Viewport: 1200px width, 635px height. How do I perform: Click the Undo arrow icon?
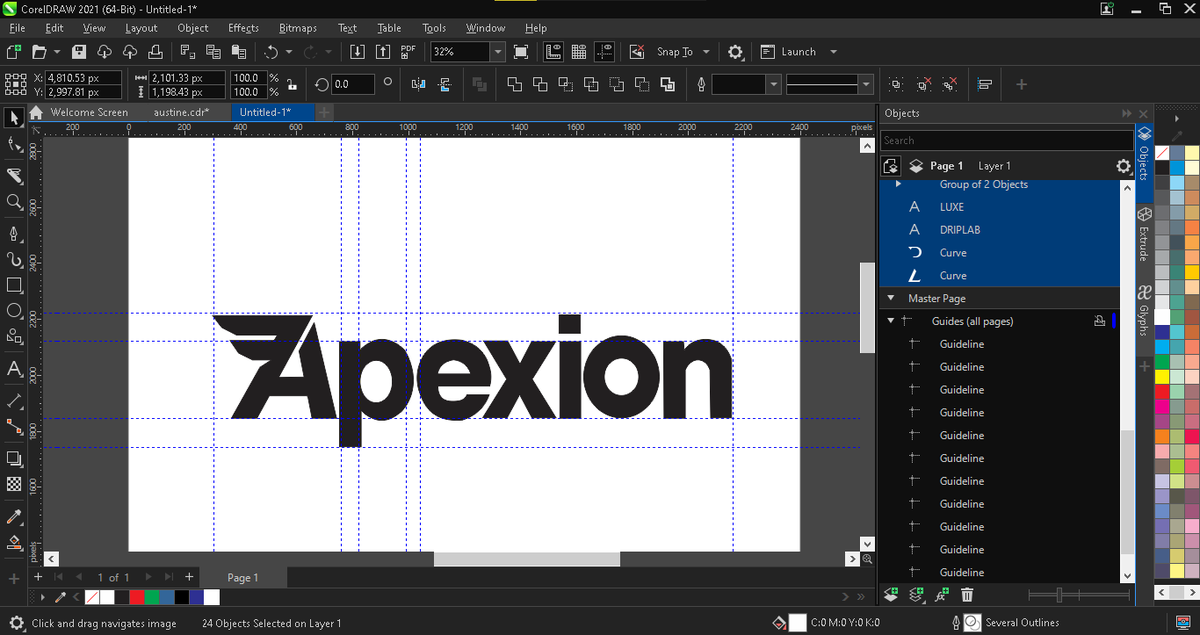(x=271, y=52)
